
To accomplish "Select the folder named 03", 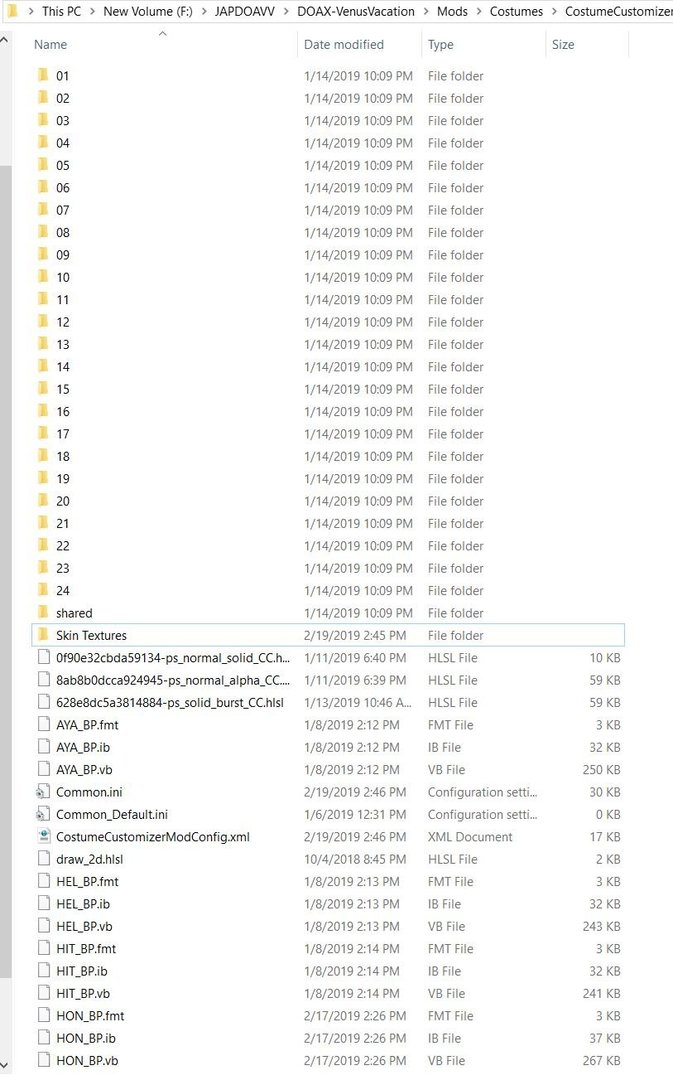I will tap(63, 121).
